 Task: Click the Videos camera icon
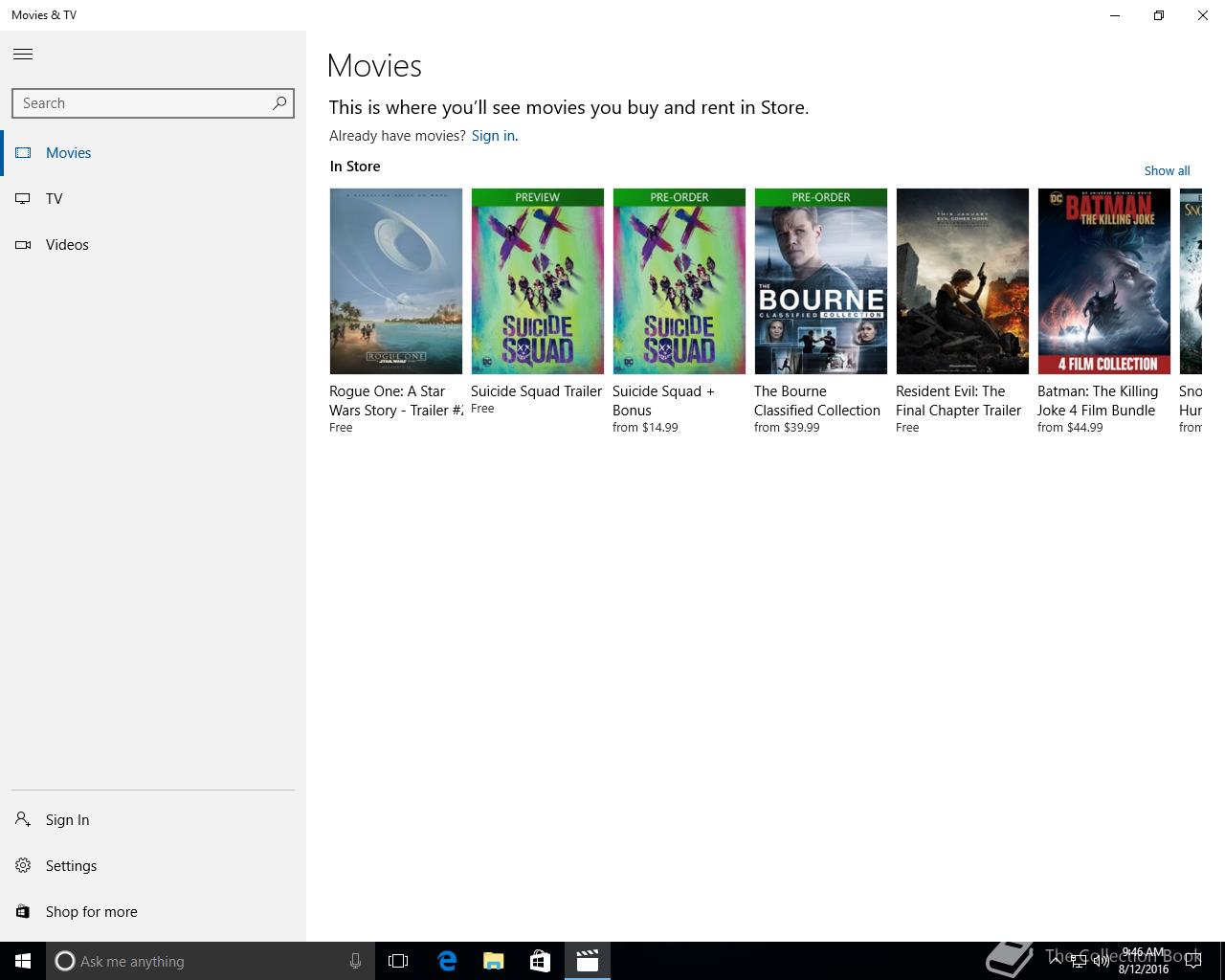24,245
